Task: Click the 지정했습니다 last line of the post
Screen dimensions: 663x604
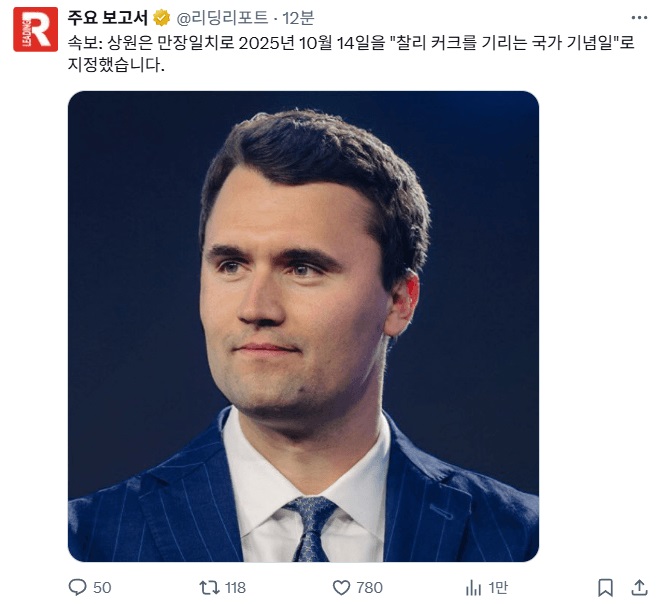Action: pyautogui.click(x=114, y=65)
